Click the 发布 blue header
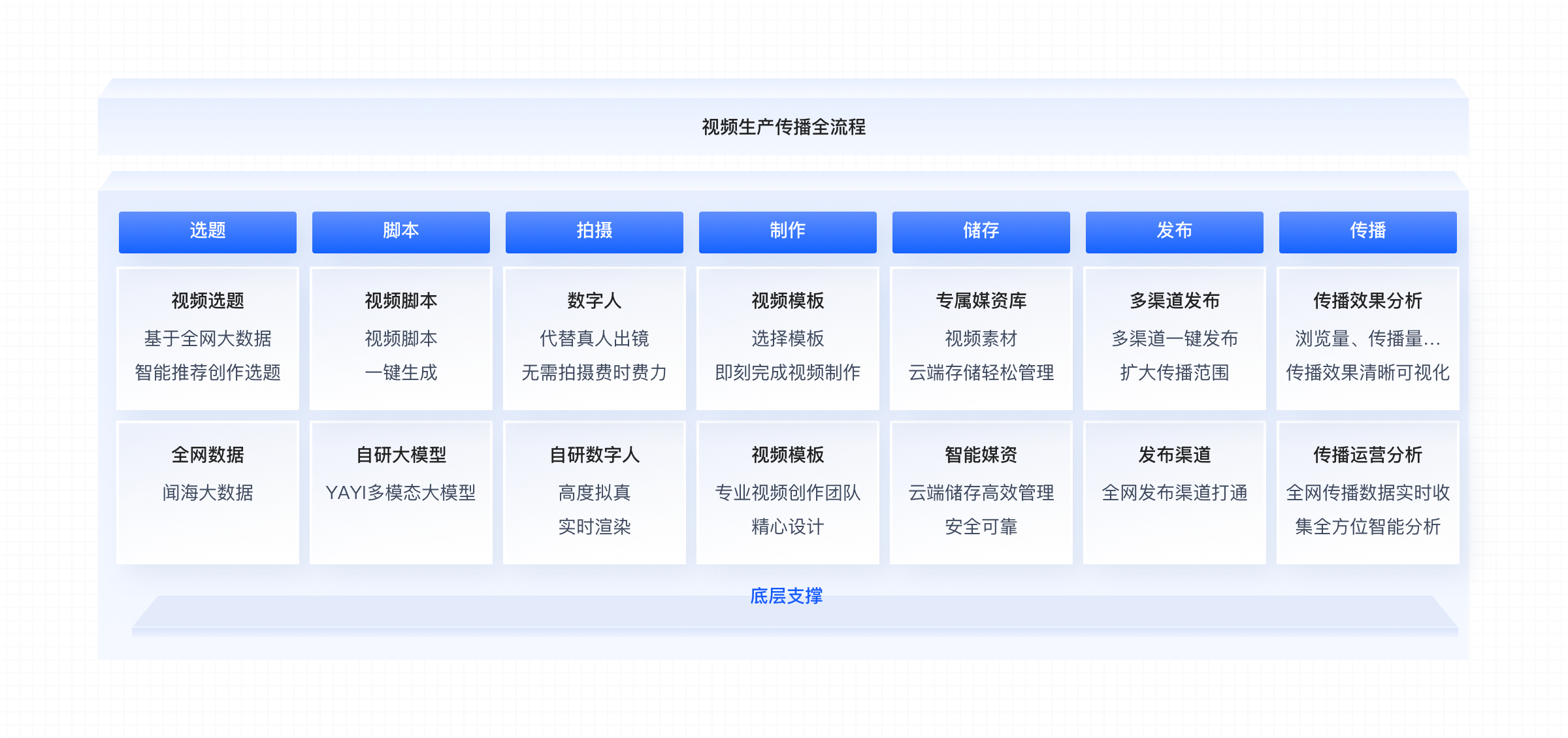The height and width of the screenshot is (738, 1568). click(x=1174, y=231)
